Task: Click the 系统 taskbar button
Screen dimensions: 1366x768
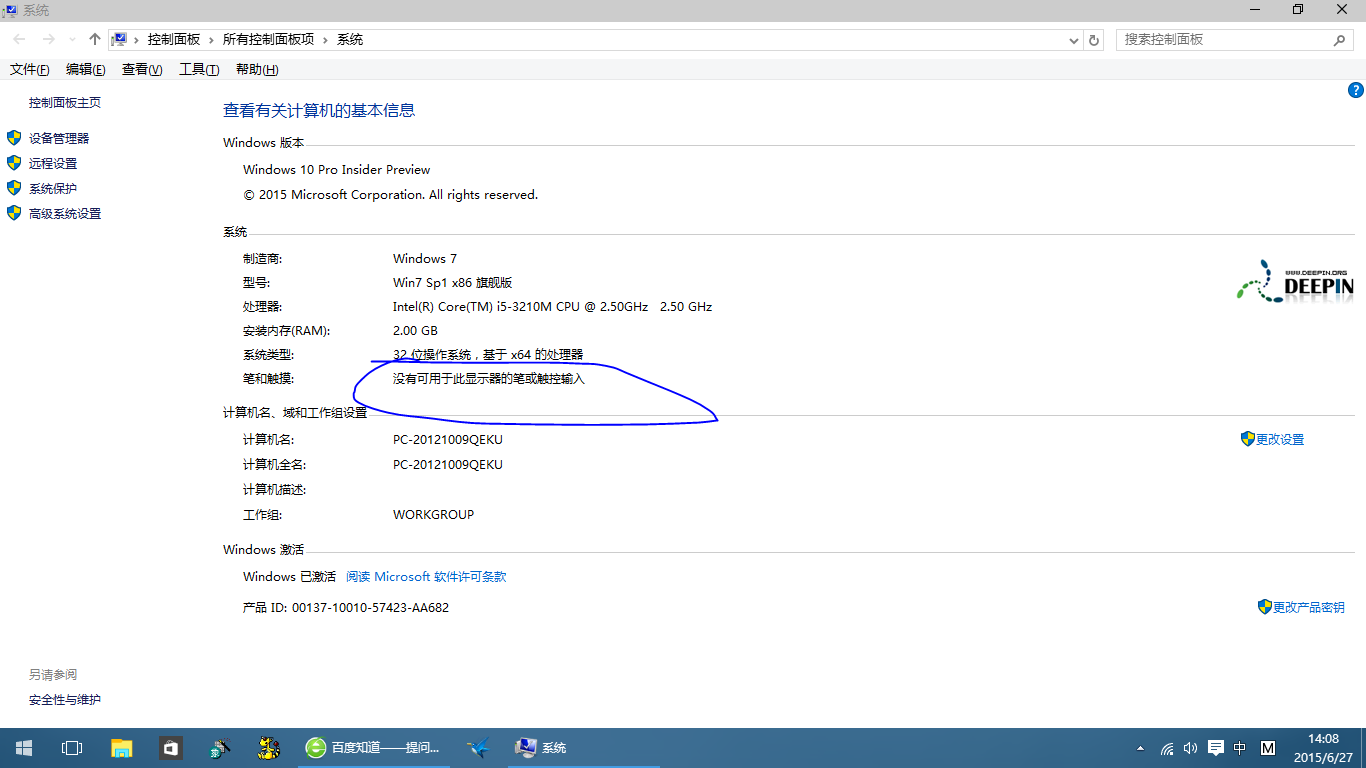Action: point(584,748)
